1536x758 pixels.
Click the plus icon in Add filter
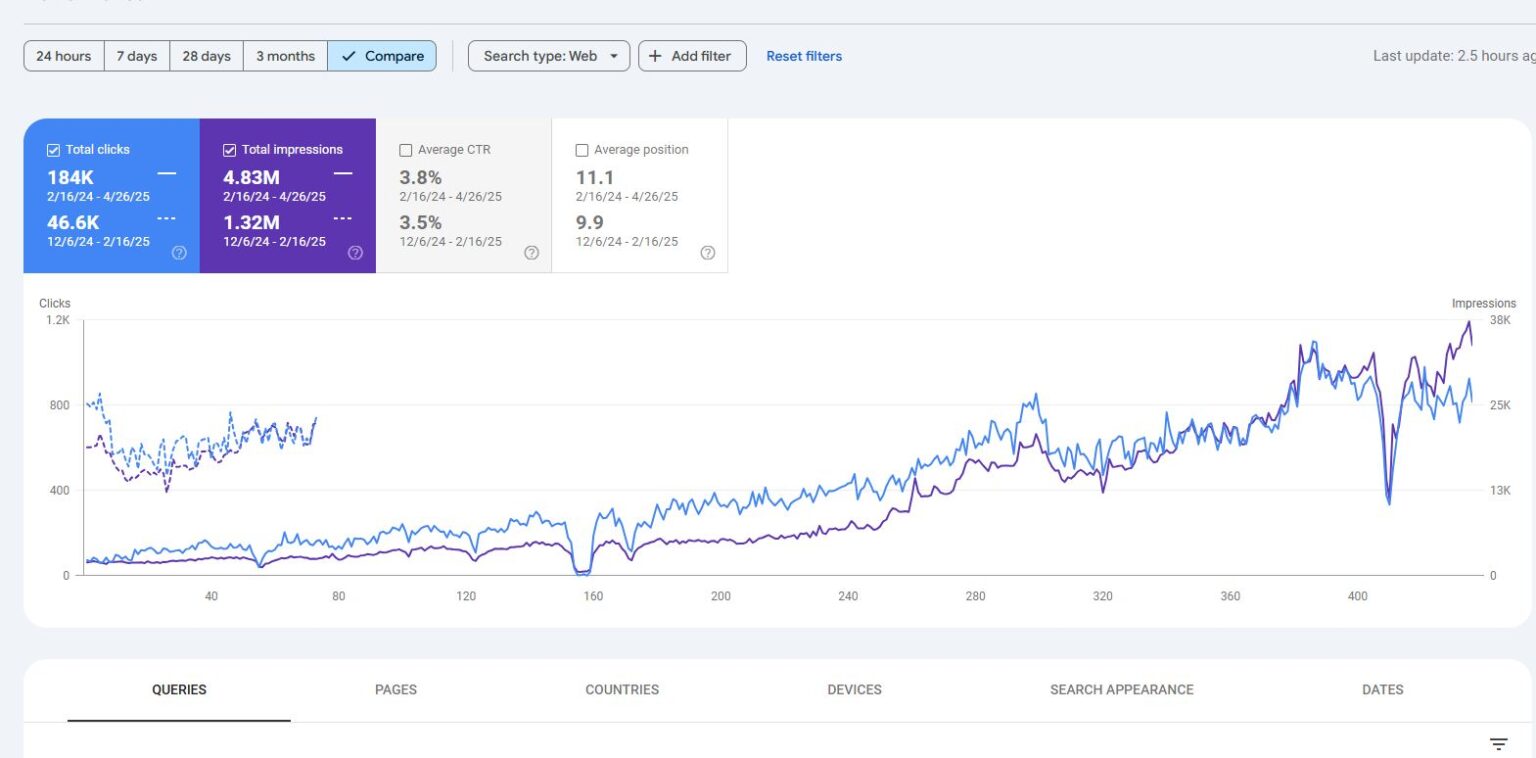[x=655, y=56]
